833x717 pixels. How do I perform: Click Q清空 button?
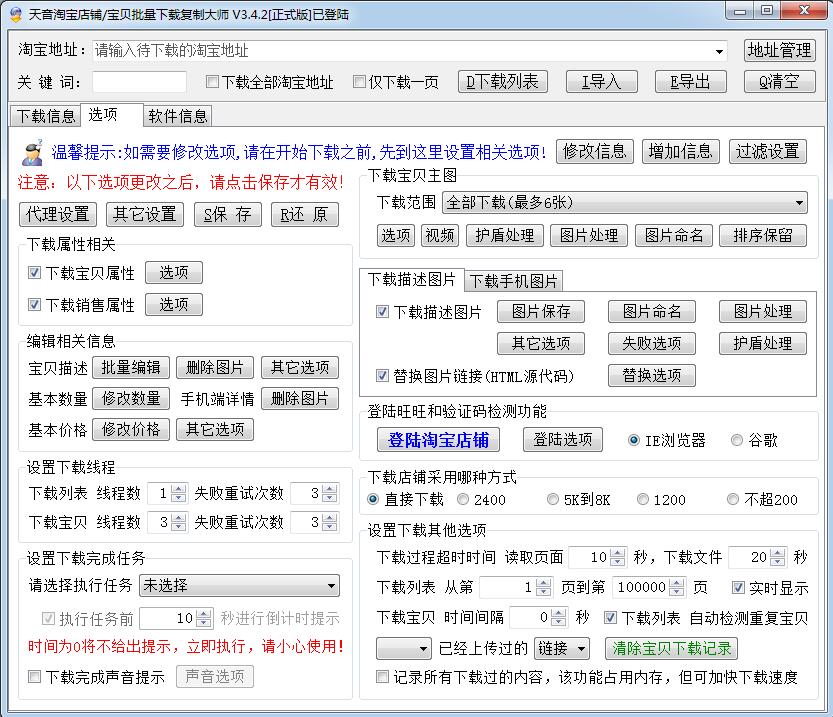779,82
